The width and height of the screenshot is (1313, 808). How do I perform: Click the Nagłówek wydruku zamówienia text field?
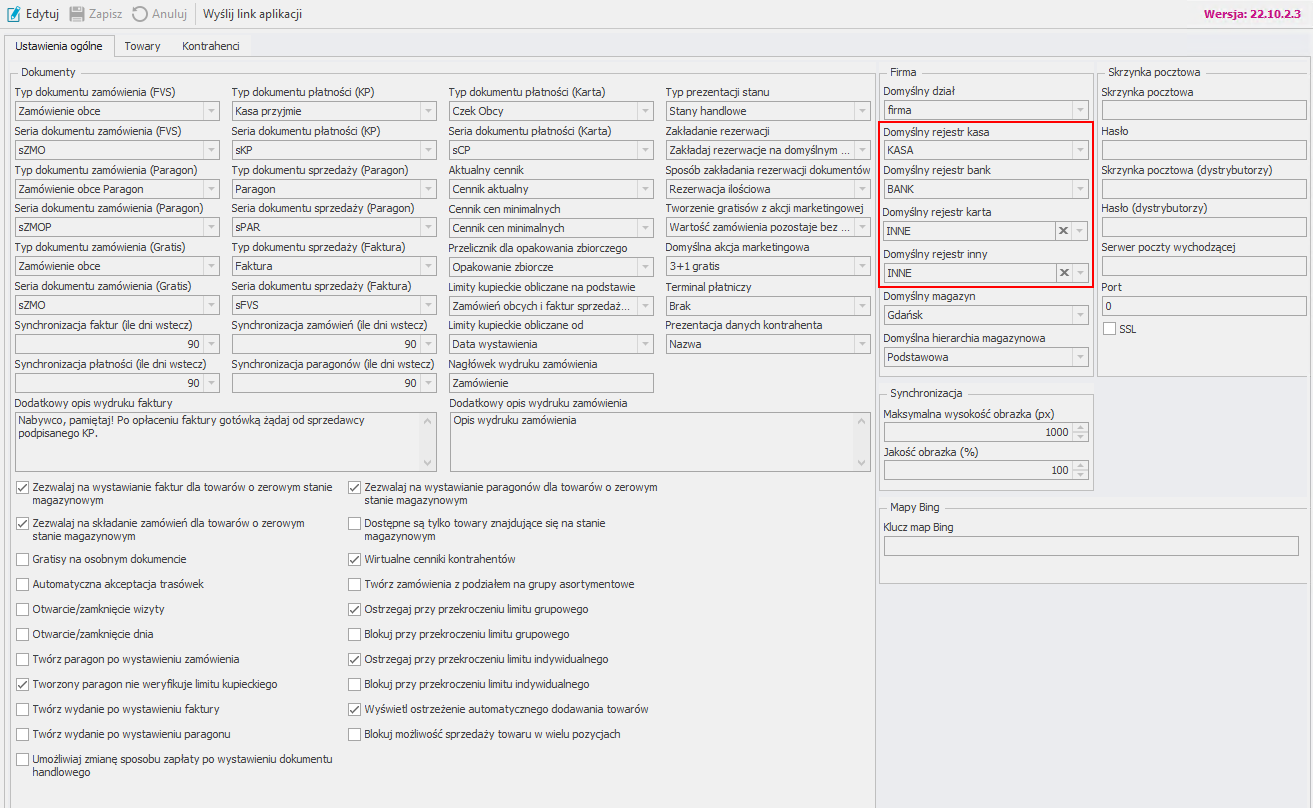pyautogui.click(x=550, y=383)
